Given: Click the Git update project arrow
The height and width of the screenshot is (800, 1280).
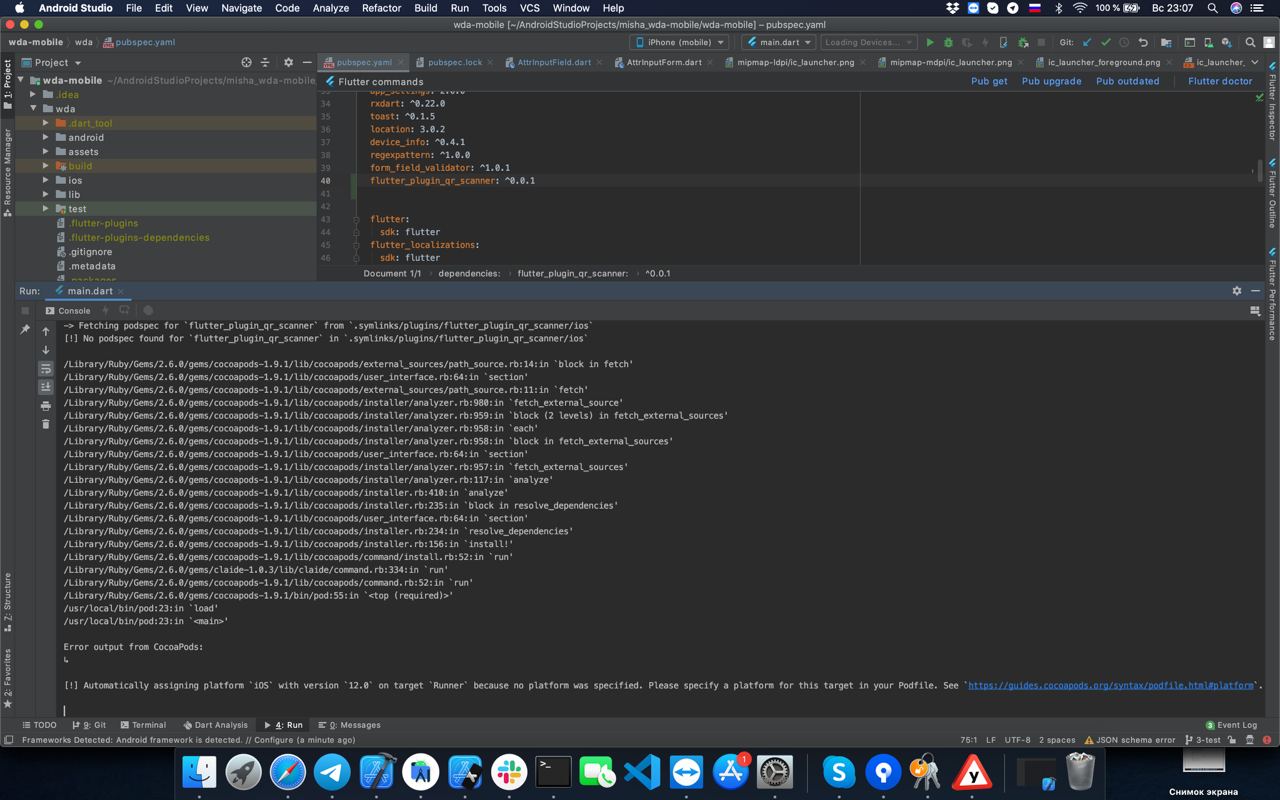Looking at the screenshot, I should [x=1087, y=42].
